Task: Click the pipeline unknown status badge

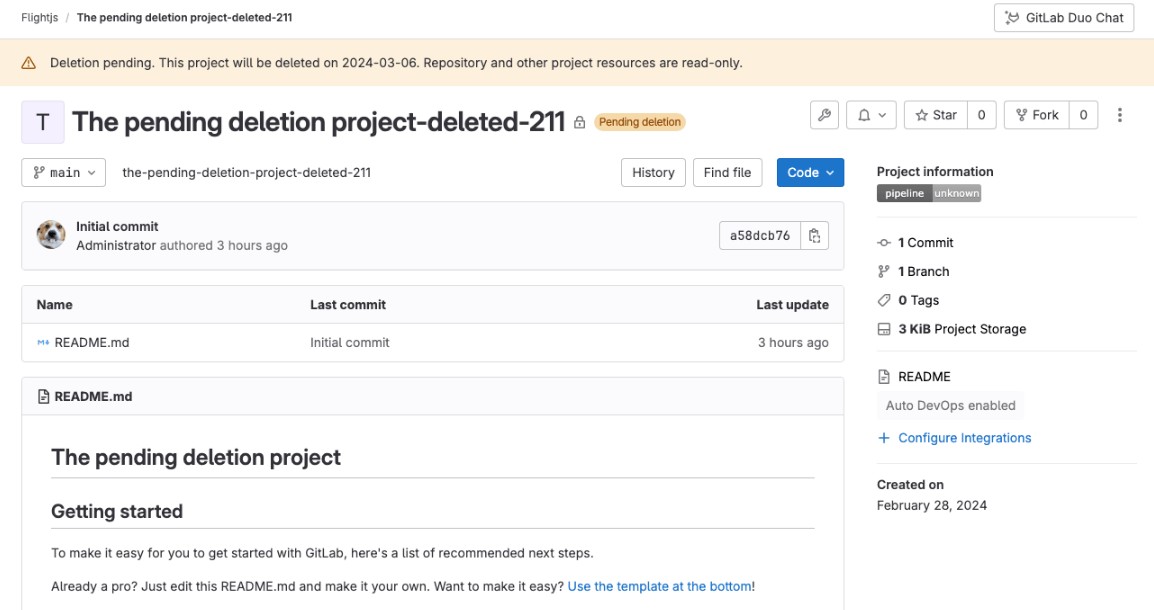Action: [x=928, y=192]
